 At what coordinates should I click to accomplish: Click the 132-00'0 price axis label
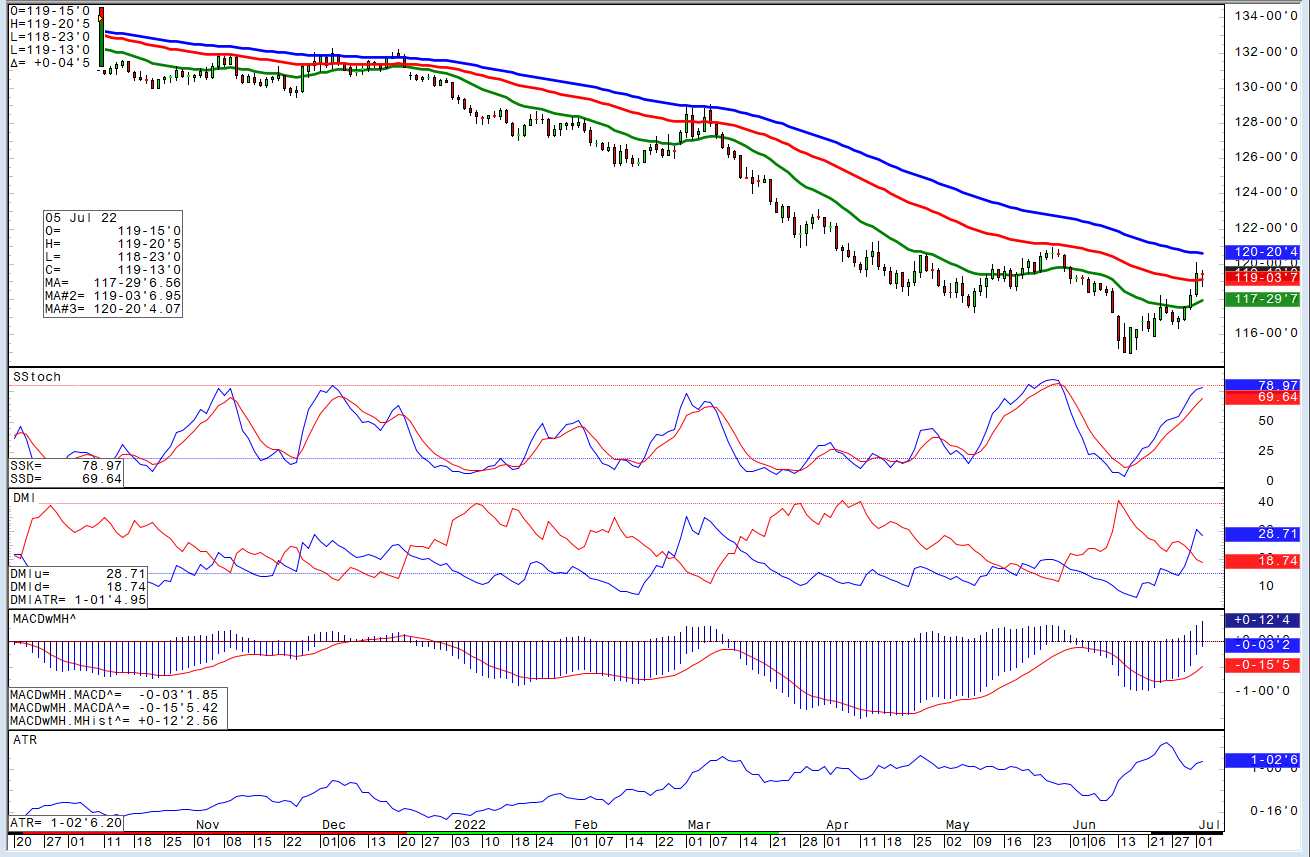click(1266, 52)
